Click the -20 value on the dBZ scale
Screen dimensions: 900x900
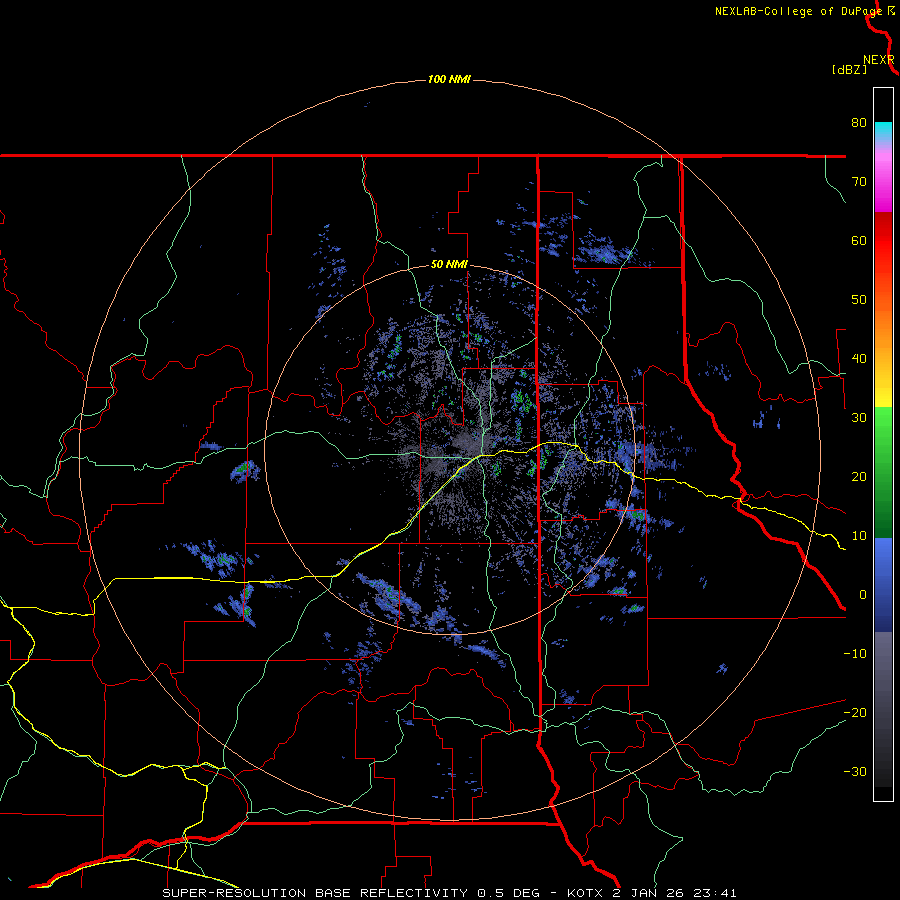coord(855,713)
